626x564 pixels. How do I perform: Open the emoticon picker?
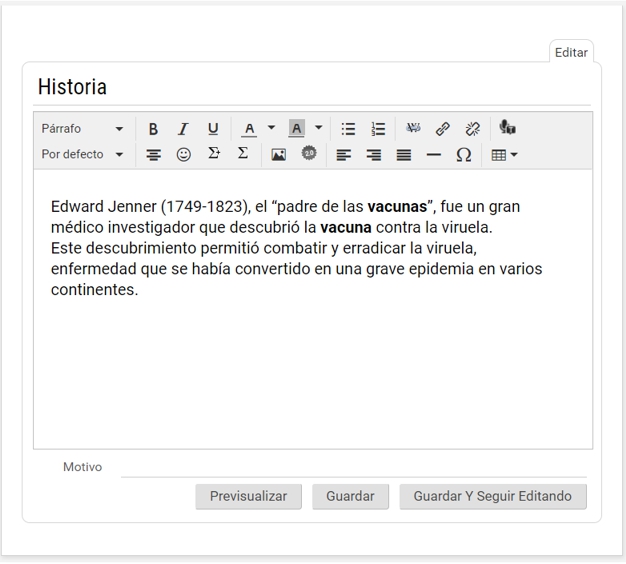pyautogui.click(x=183, y=155)
